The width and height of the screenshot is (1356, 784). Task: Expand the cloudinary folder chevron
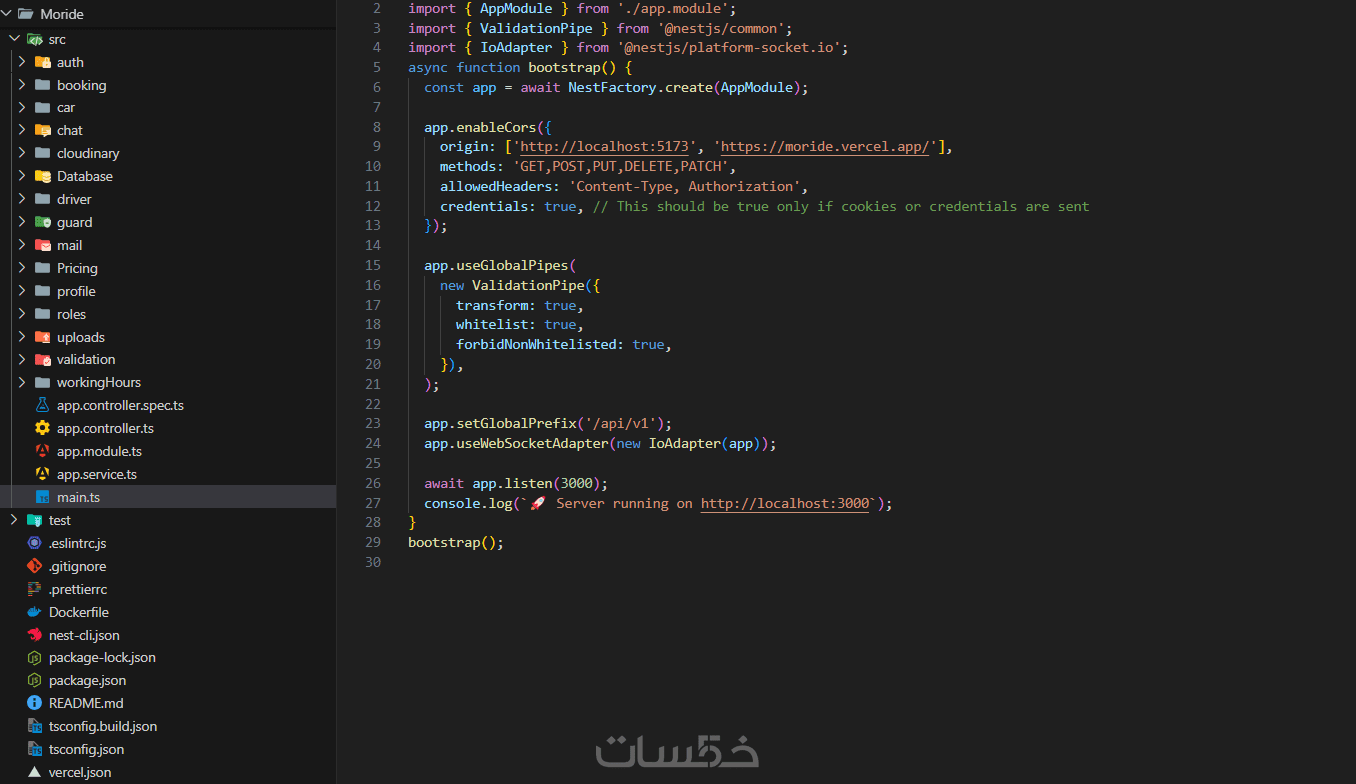(x=22, y=153)
